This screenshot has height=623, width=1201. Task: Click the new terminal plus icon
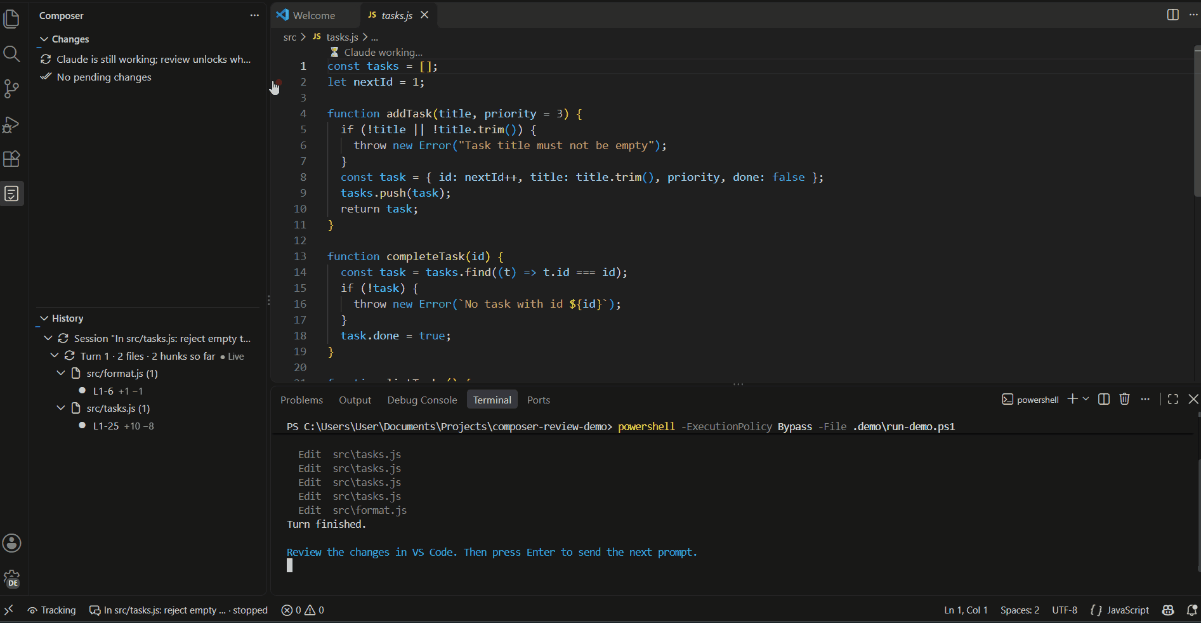click(1072, 399)
